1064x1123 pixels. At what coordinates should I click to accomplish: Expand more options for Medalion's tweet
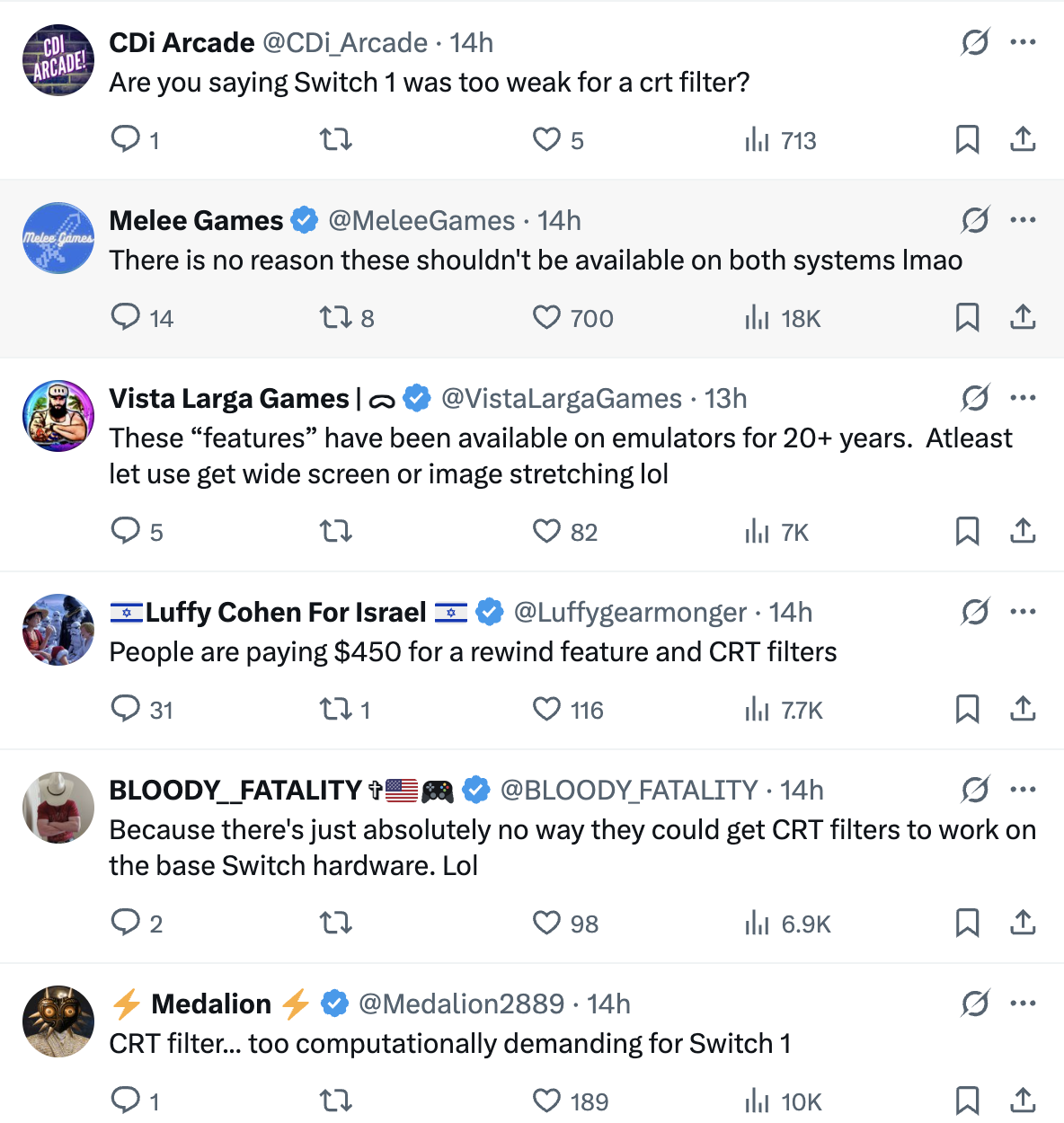pyautogui.click(x=1023, y=1004)
